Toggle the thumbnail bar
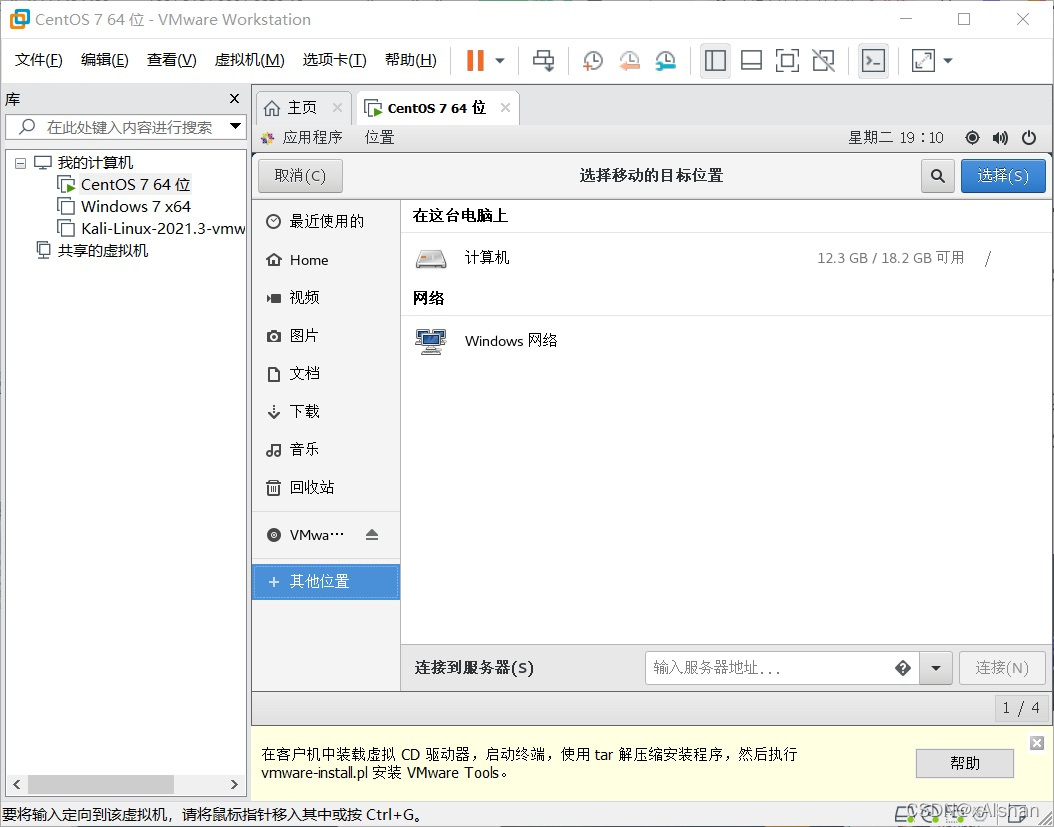Screen dimensions: 1054x827 (x=751, y=60)
